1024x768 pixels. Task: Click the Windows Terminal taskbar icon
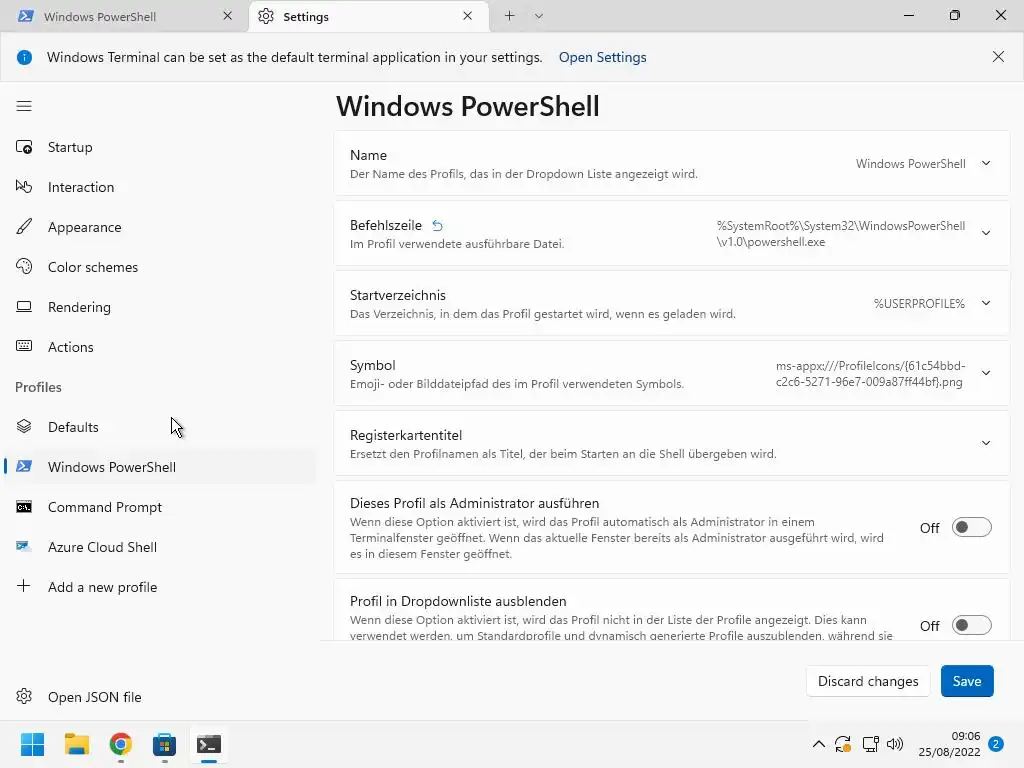[x=209, y=744]
